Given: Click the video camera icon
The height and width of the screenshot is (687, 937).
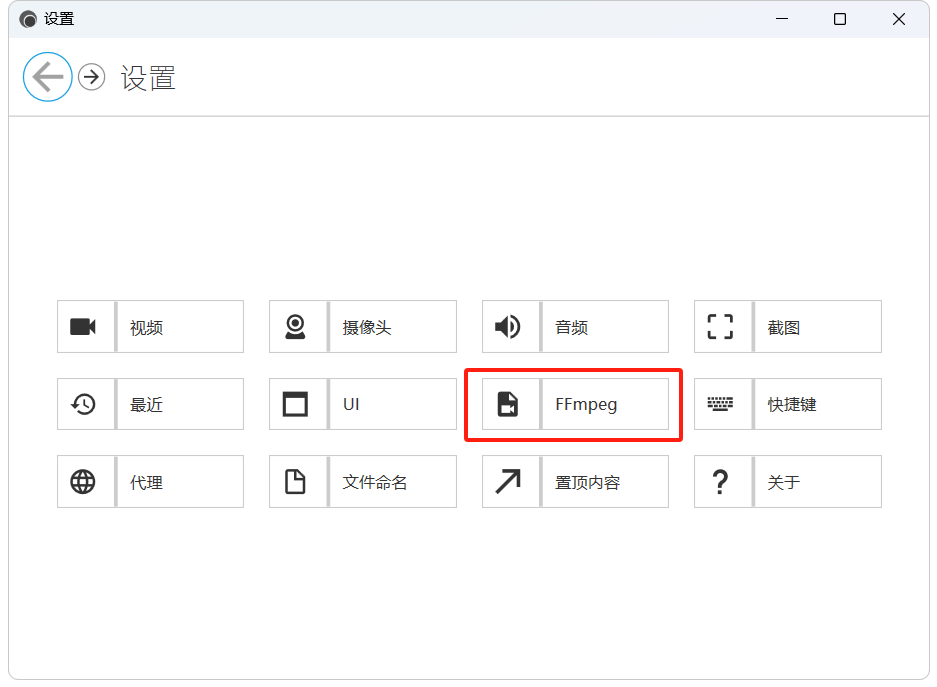Looking at the screenshot, I should (83, 327).
